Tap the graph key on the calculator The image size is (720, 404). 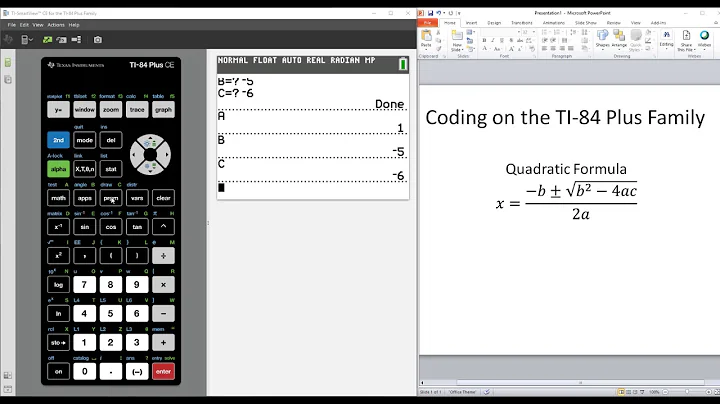coord(163,110)
